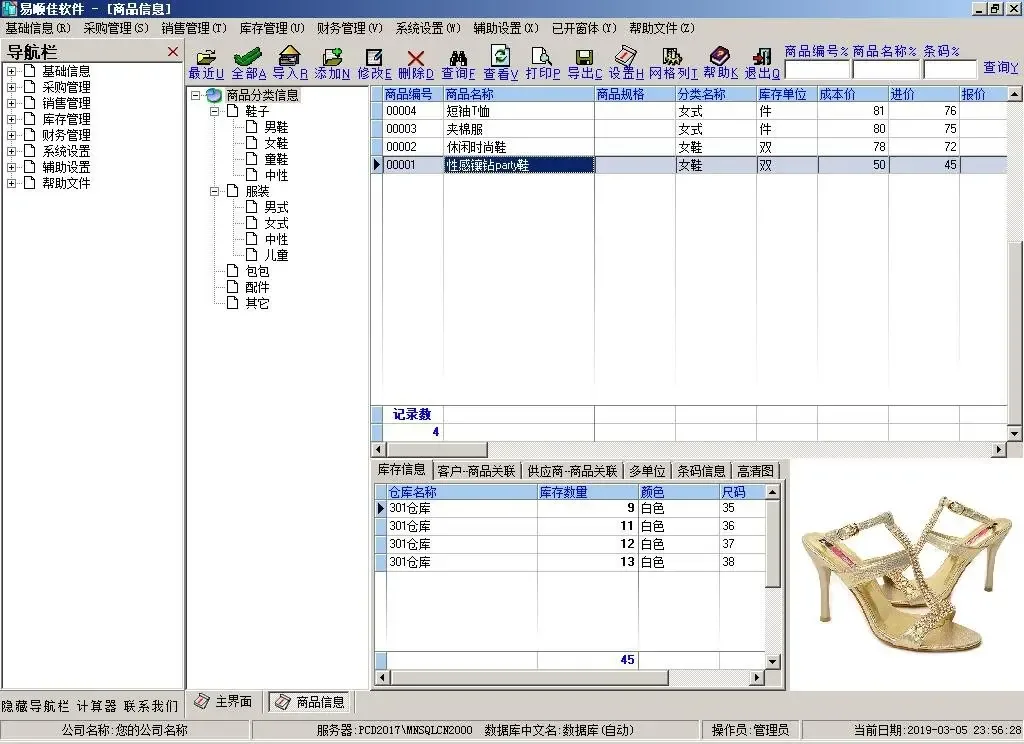Click the 查询F binoculars search icon
This screenshot has width=1024, height=744.
[x=458, y=57]
